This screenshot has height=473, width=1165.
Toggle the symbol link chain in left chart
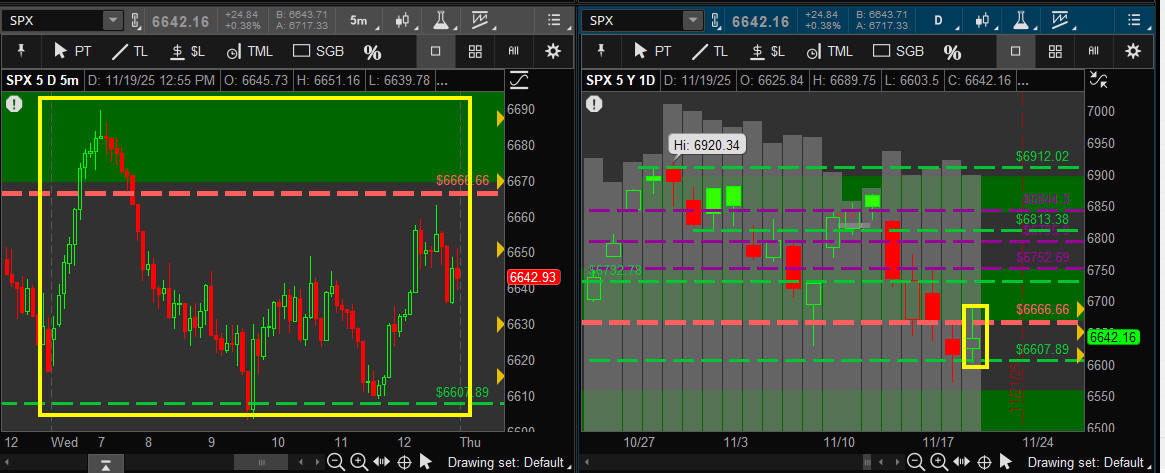136,20
